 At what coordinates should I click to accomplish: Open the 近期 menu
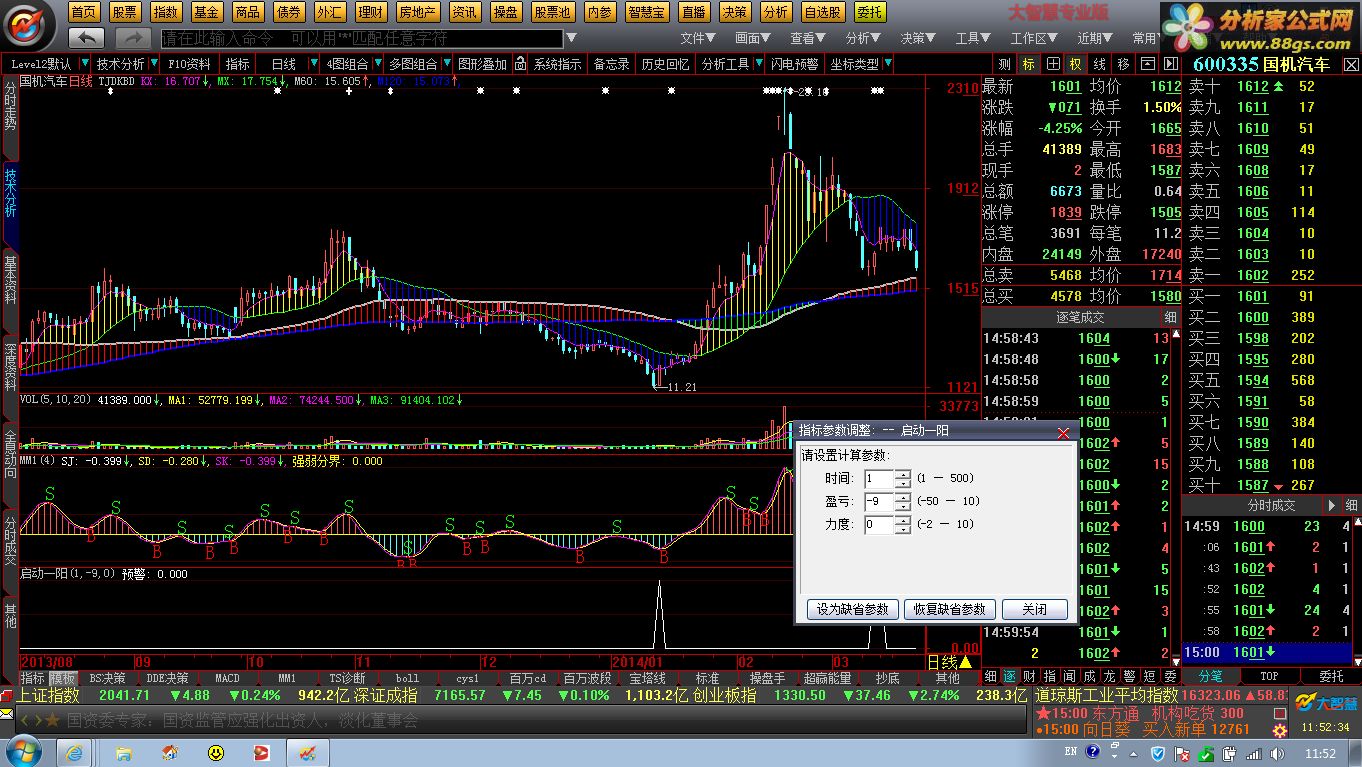pyautogui.click(x=1094, y=38)
